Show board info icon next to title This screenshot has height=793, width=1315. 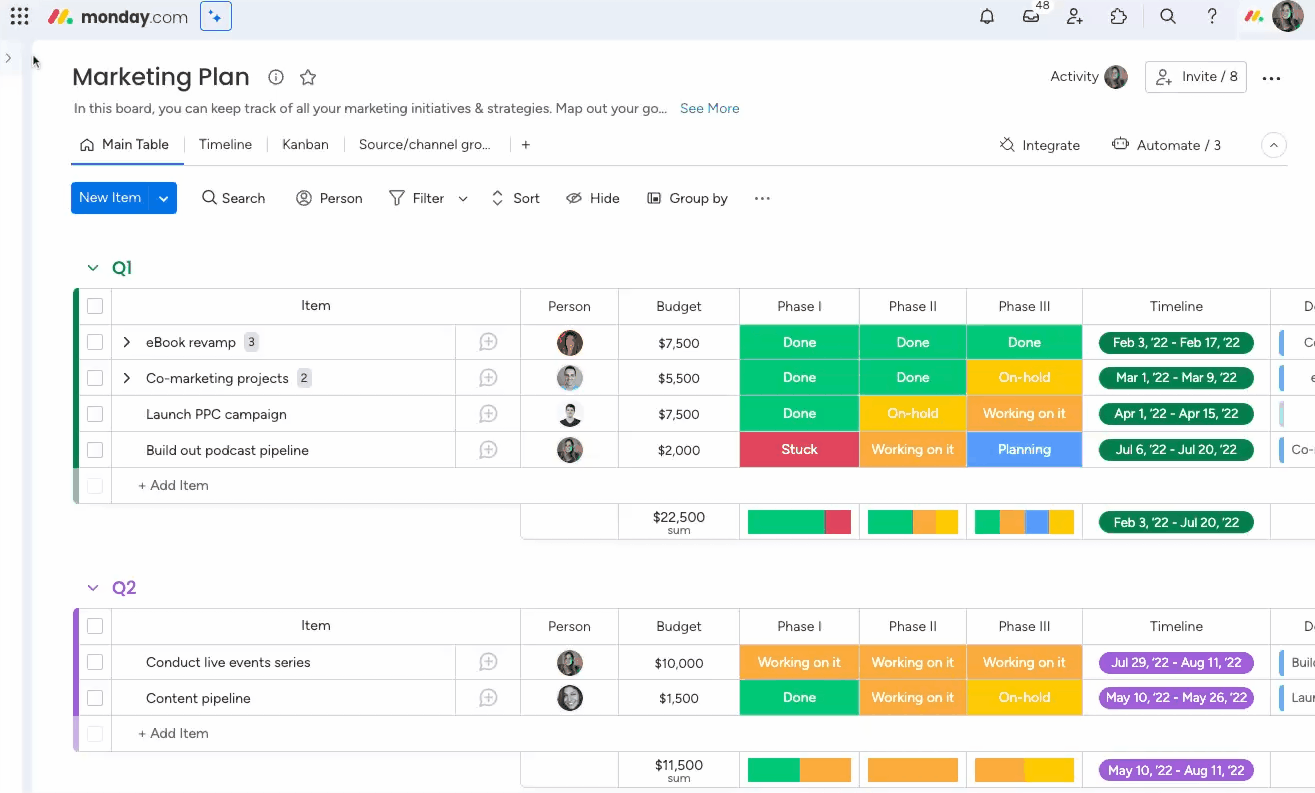tap(276, 77)
